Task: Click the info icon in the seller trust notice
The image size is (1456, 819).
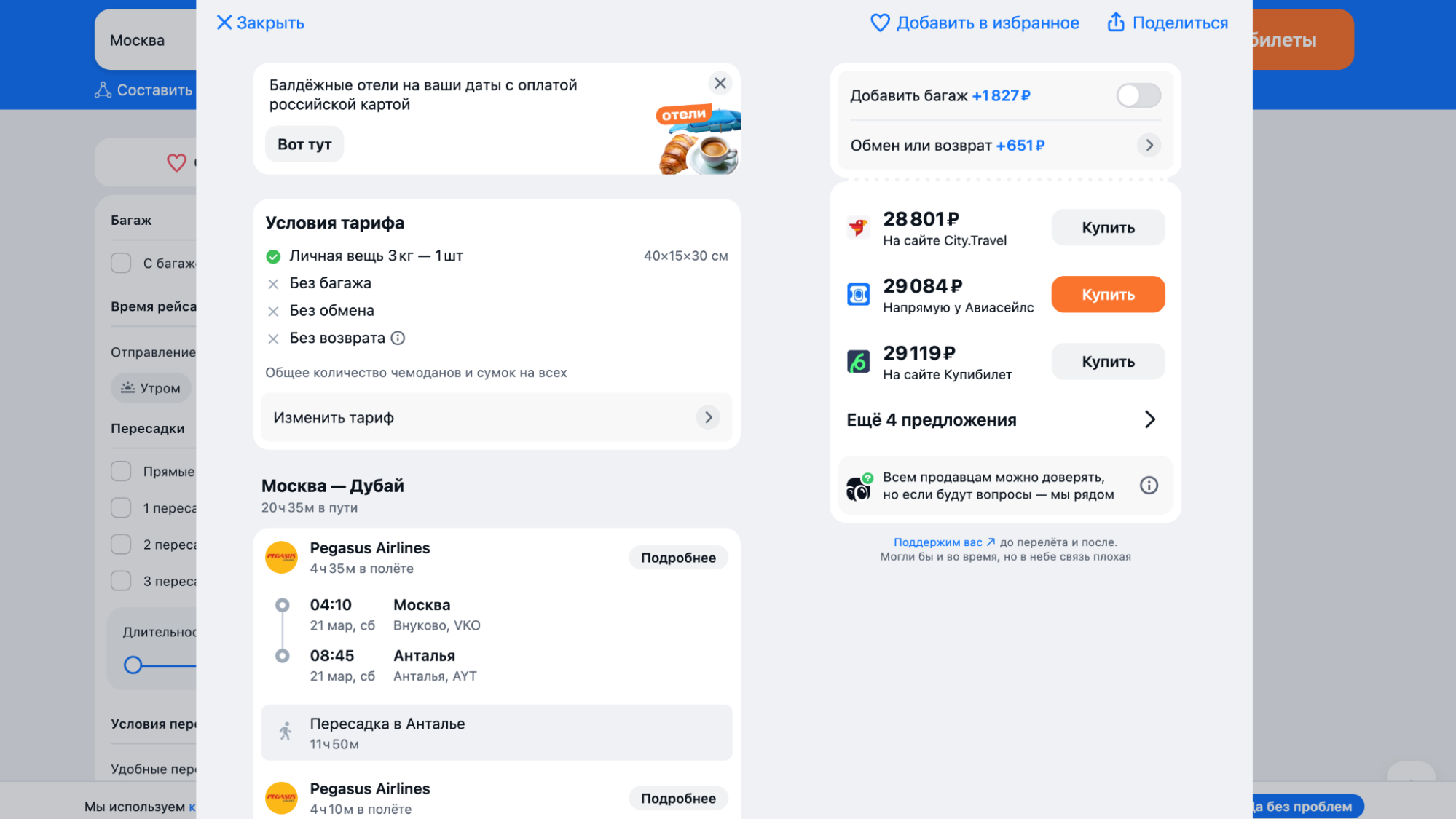Action: pyautogui.click(x=1149, y=486)
